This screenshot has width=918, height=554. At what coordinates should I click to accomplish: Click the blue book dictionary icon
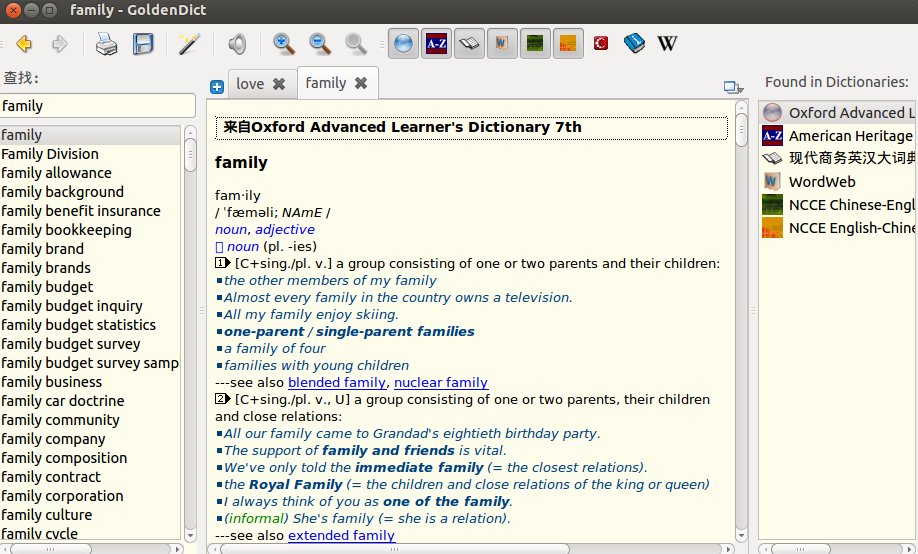tap(634, 43)
